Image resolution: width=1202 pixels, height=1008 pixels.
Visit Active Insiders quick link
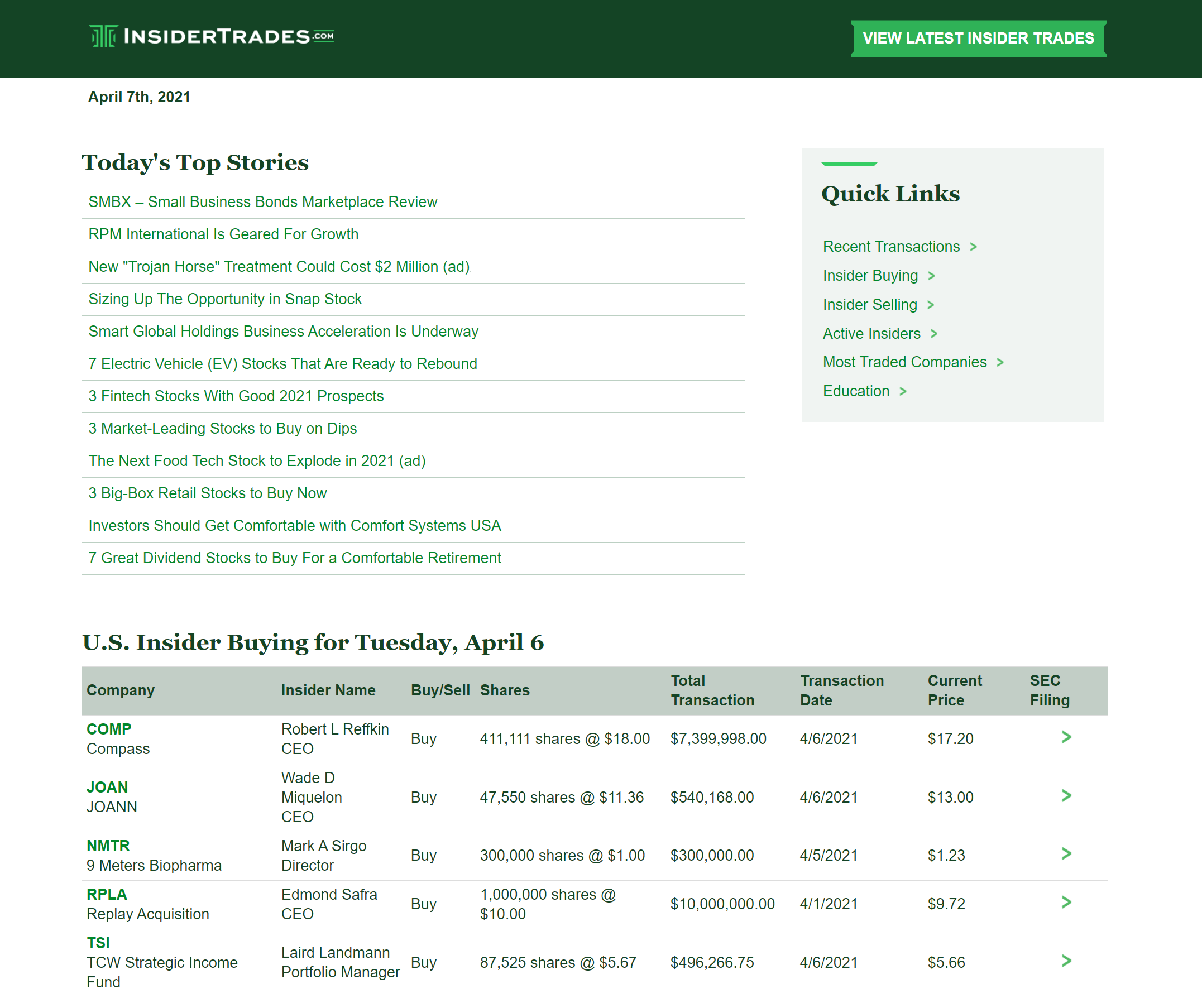point(871,334)
